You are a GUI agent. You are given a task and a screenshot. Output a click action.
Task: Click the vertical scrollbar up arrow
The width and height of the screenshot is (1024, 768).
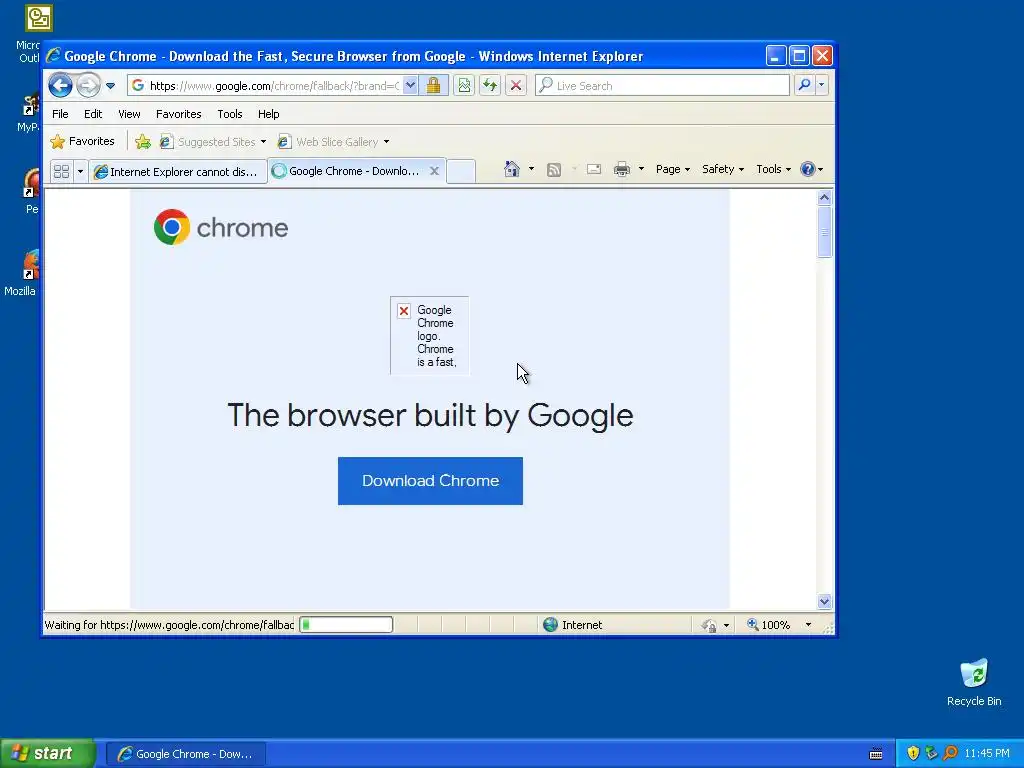[x=824, y=197]
